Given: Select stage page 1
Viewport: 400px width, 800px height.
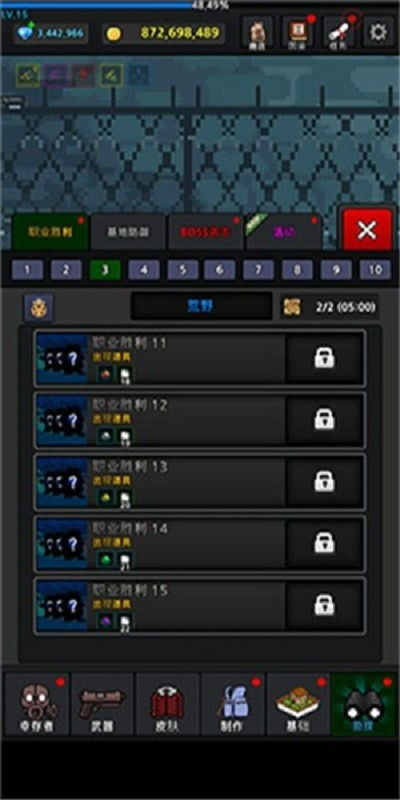Looking at the screenshot, I should coord(27,270).
